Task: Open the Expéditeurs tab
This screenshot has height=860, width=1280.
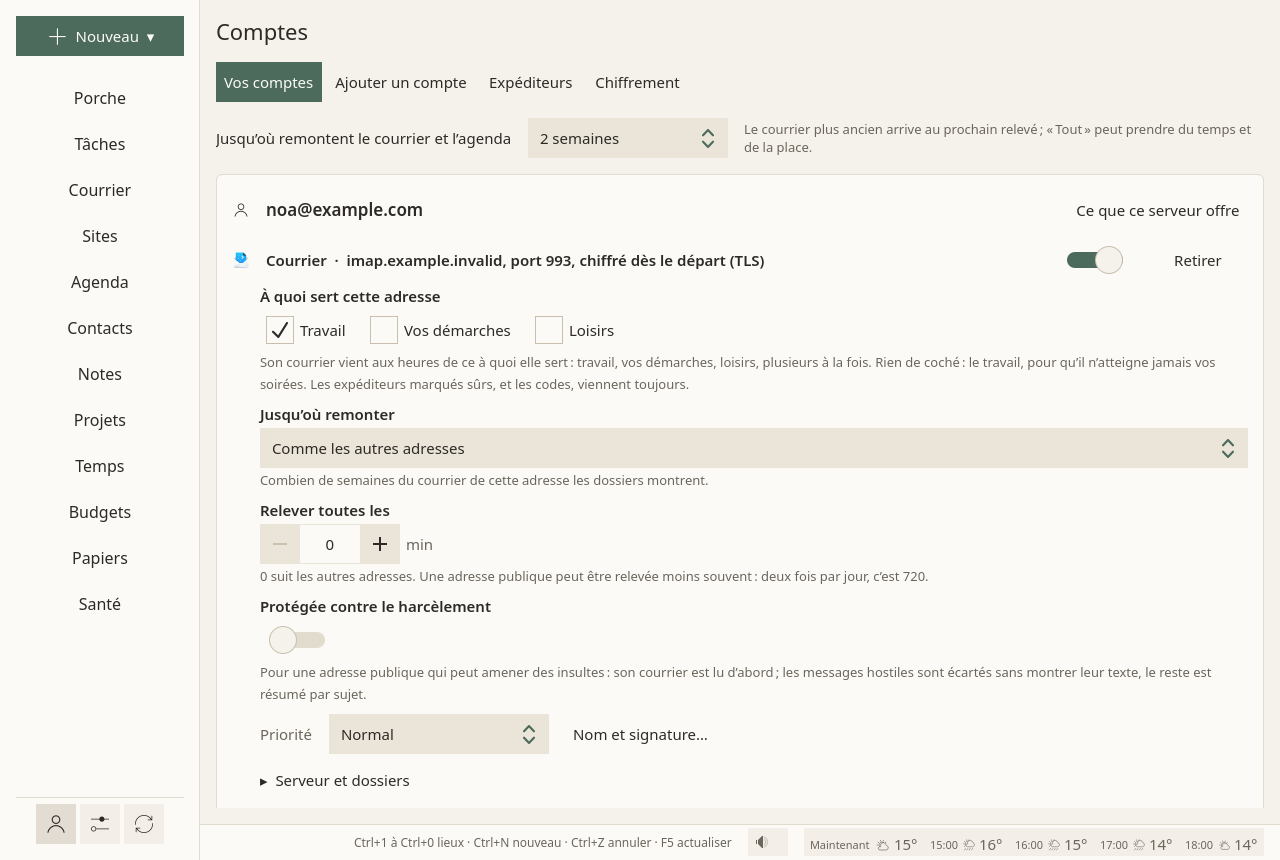Action: point(531,82)
